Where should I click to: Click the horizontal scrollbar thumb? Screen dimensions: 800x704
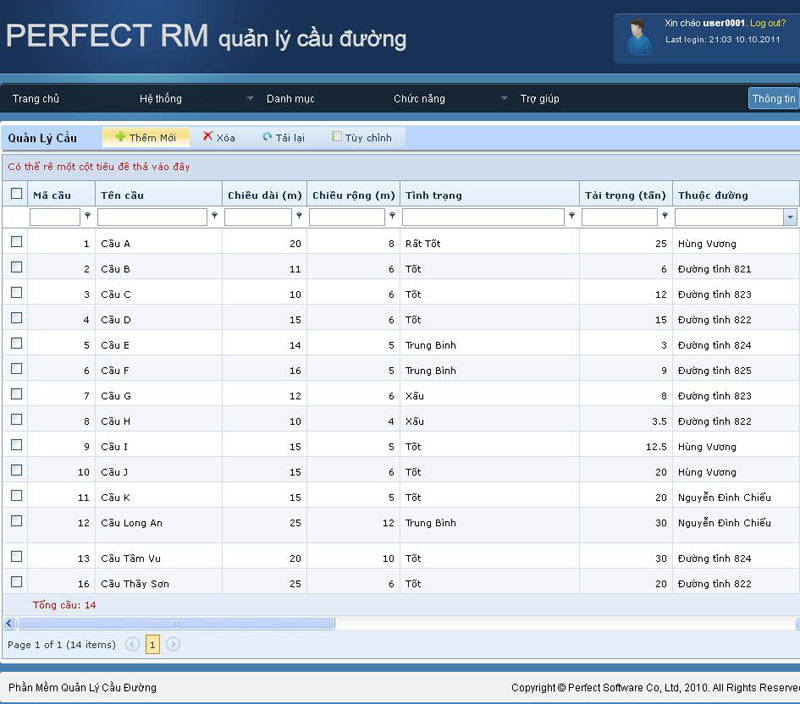177,623
